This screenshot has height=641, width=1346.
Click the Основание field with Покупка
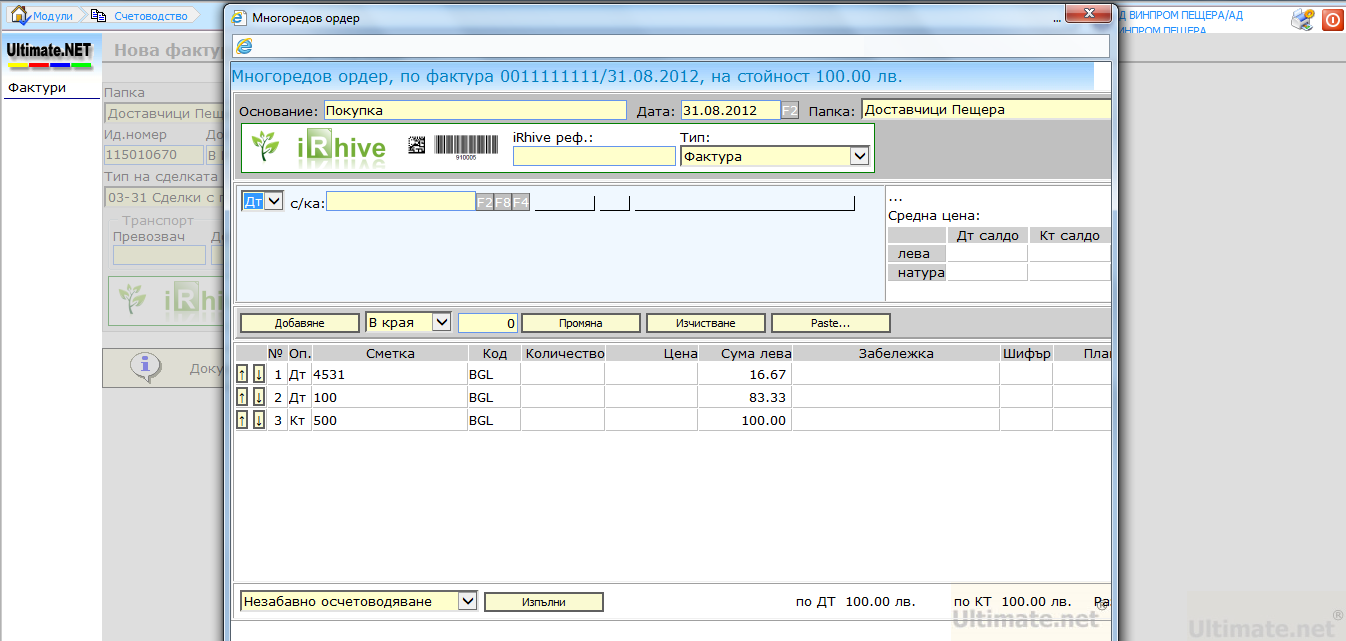[474, 110]
